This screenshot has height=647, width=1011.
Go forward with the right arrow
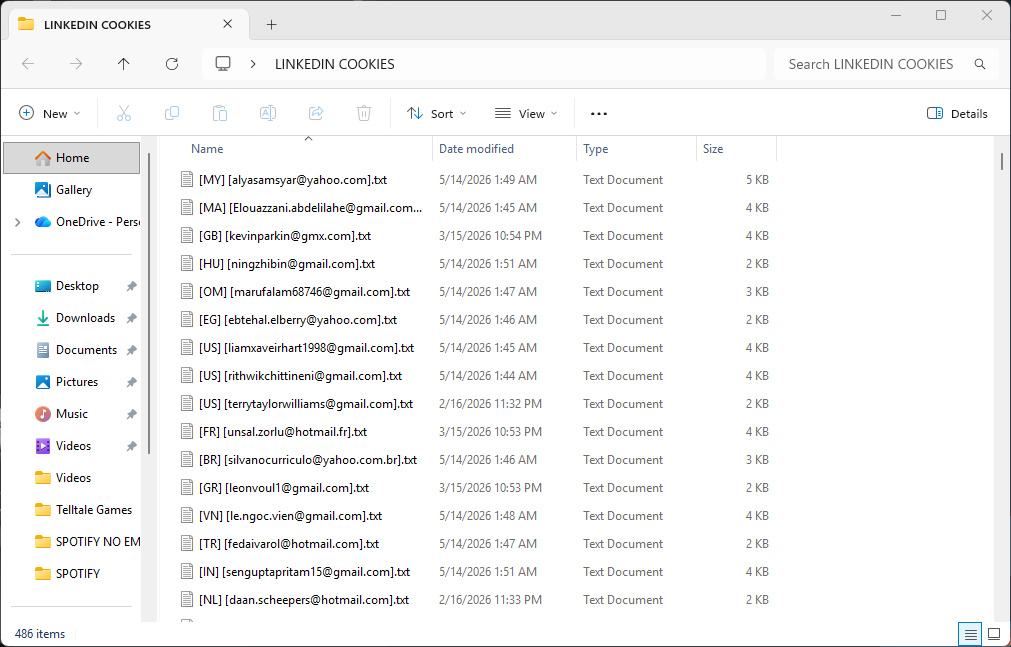76,64
